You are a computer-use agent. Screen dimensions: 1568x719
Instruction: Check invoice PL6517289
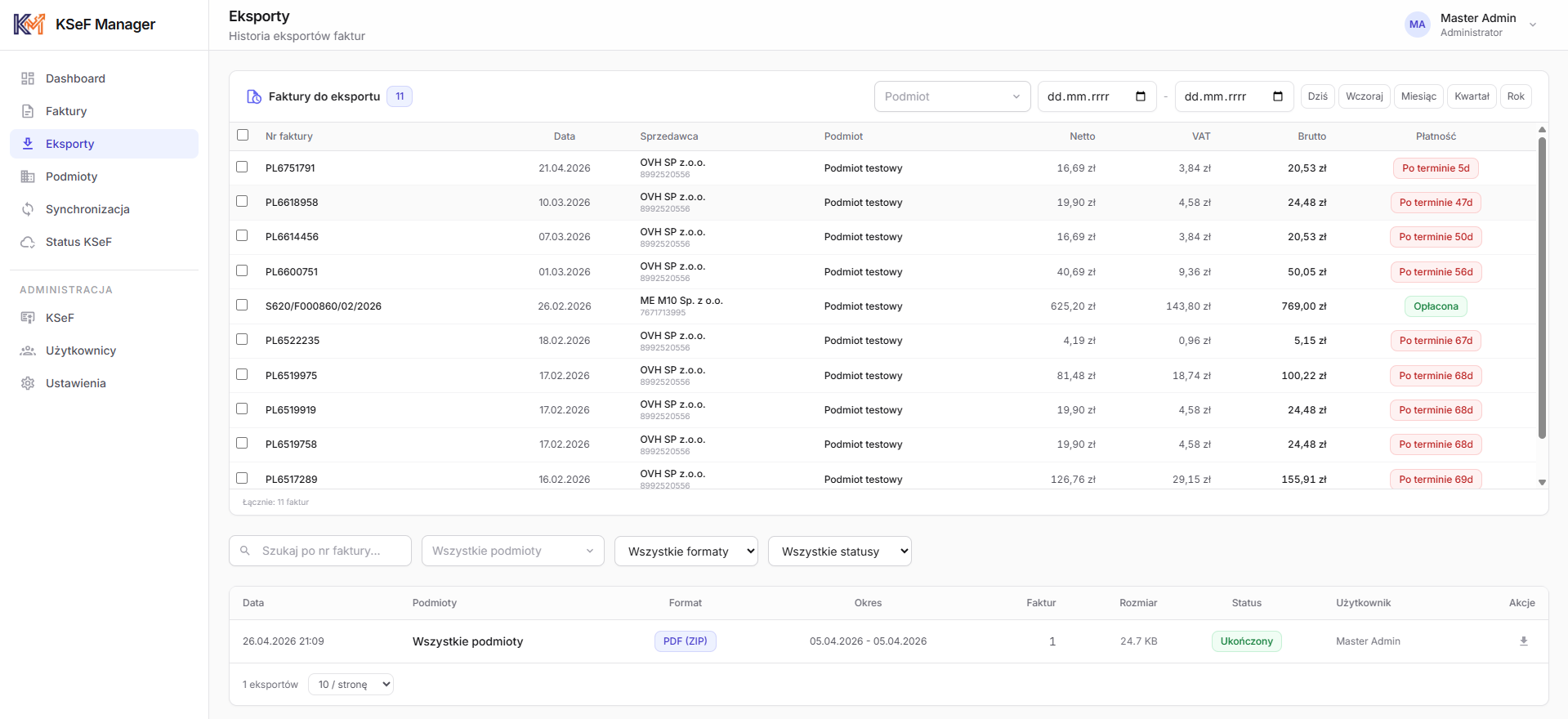click(242, 478)
